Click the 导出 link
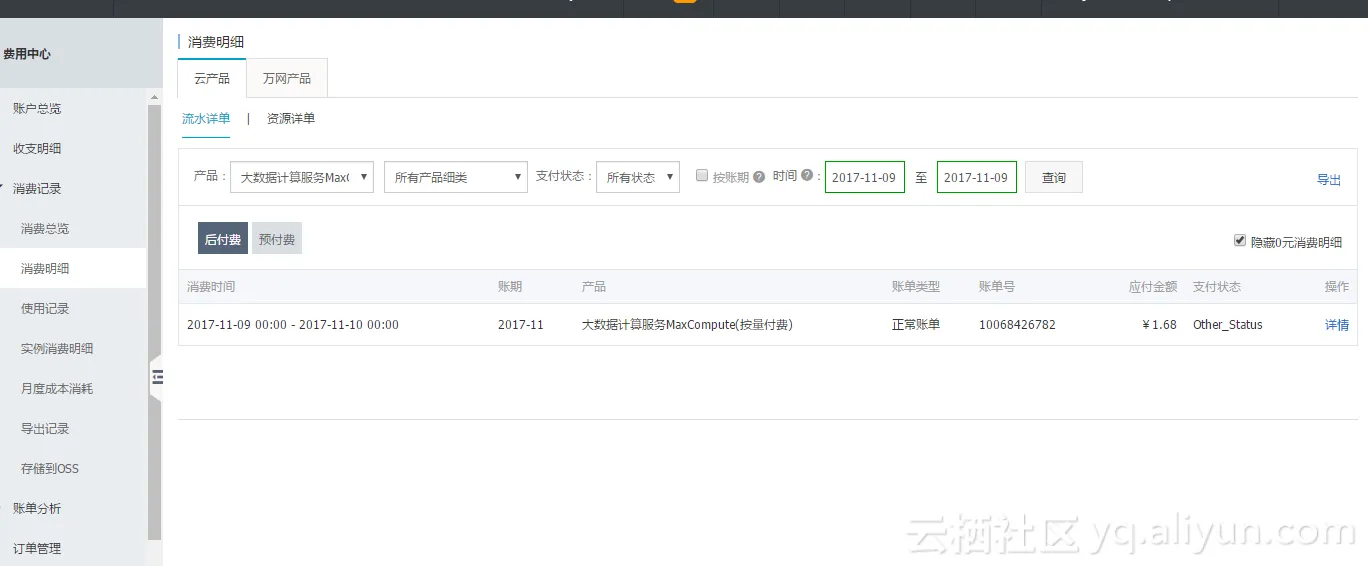The height and width of the screenshot is (566, 1368). (x=1329, y=180)
